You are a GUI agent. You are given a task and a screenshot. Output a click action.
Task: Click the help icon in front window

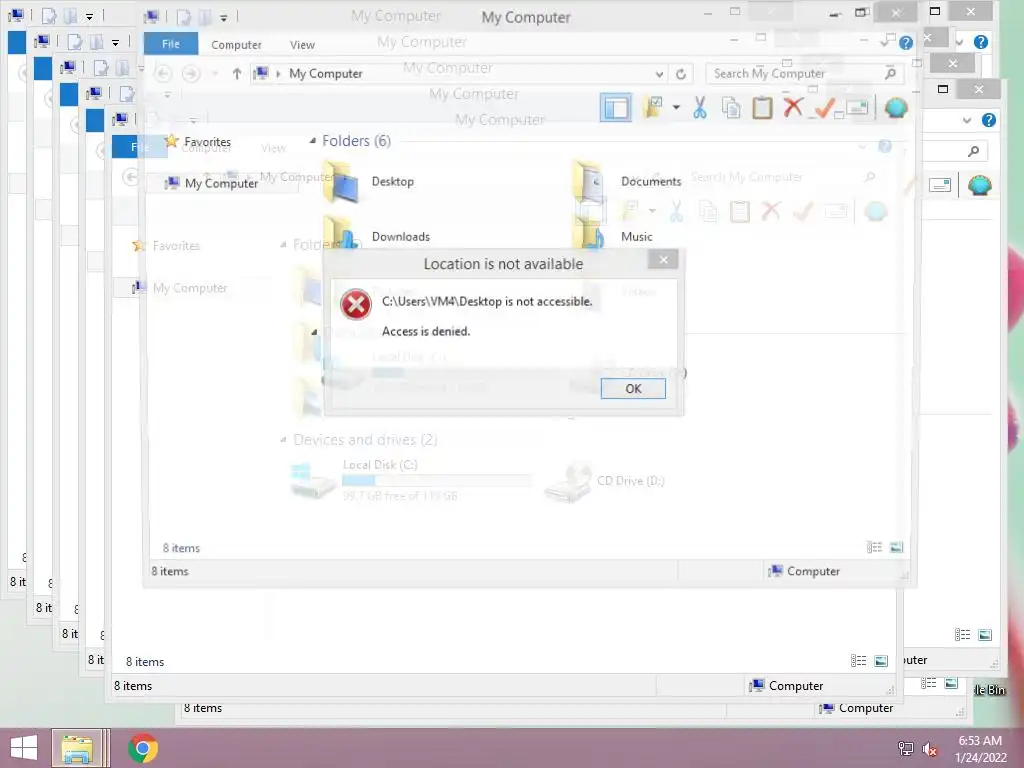pyautogui.click(x=906, y=43)
